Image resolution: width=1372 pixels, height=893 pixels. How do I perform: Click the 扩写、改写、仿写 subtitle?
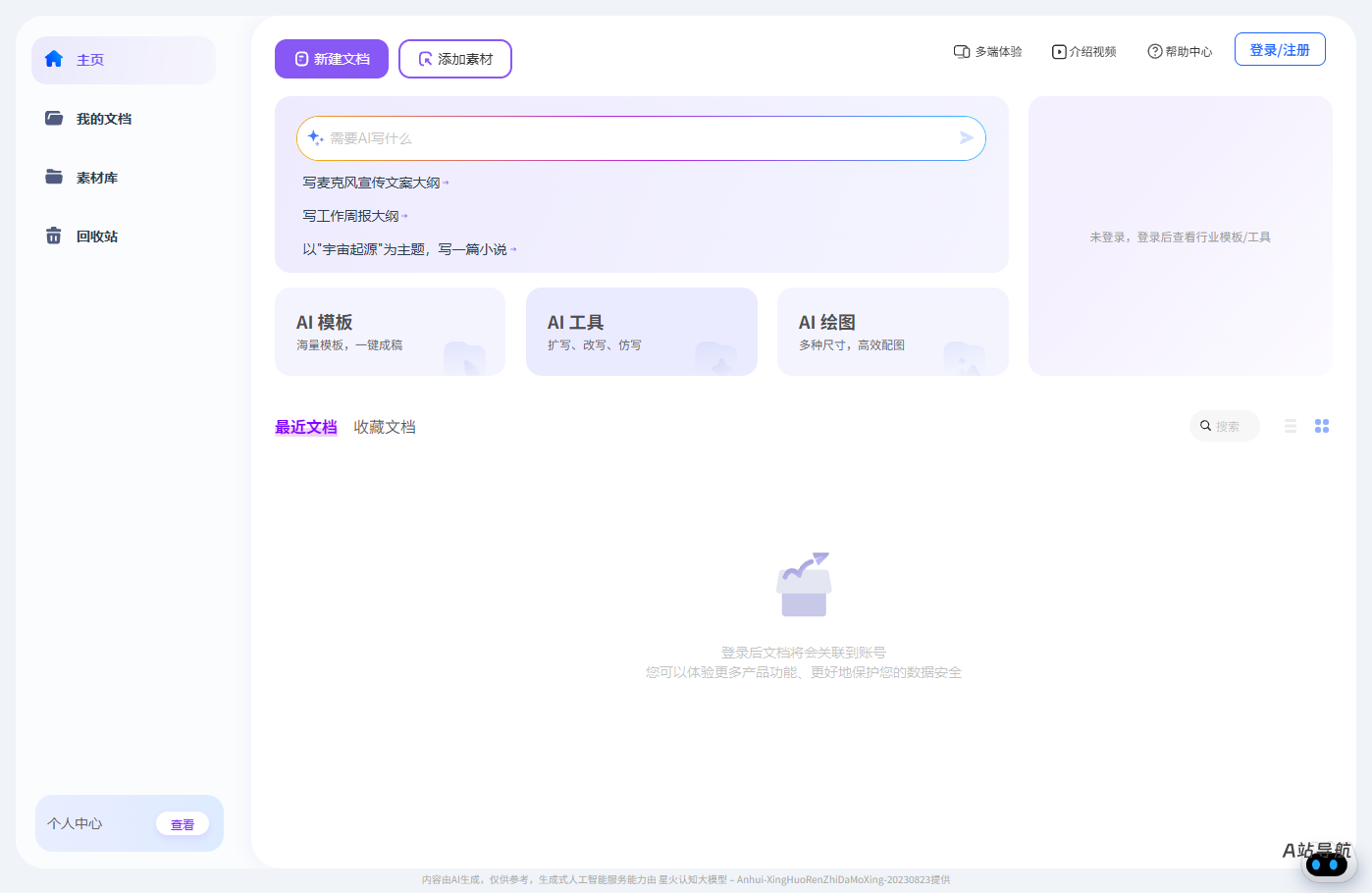595,345
